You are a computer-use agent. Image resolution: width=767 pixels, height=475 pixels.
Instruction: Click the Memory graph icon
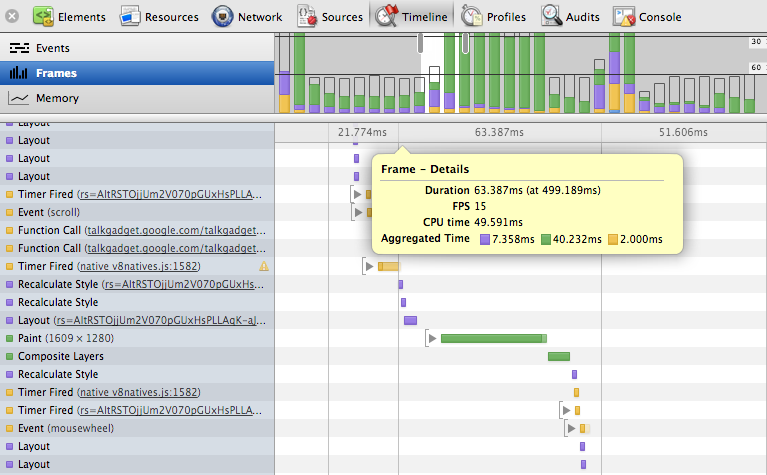click(19, 98)
